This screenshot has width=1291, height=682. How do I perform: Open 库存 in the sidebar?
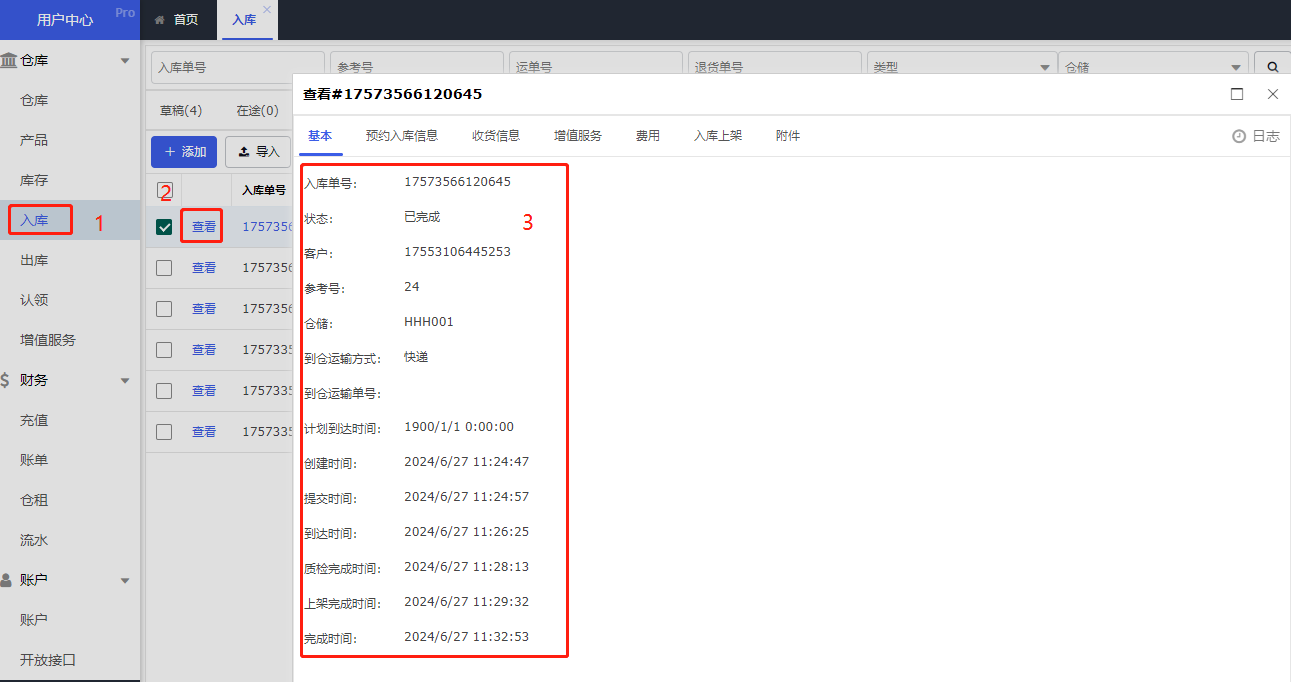[x=34, y=180]
